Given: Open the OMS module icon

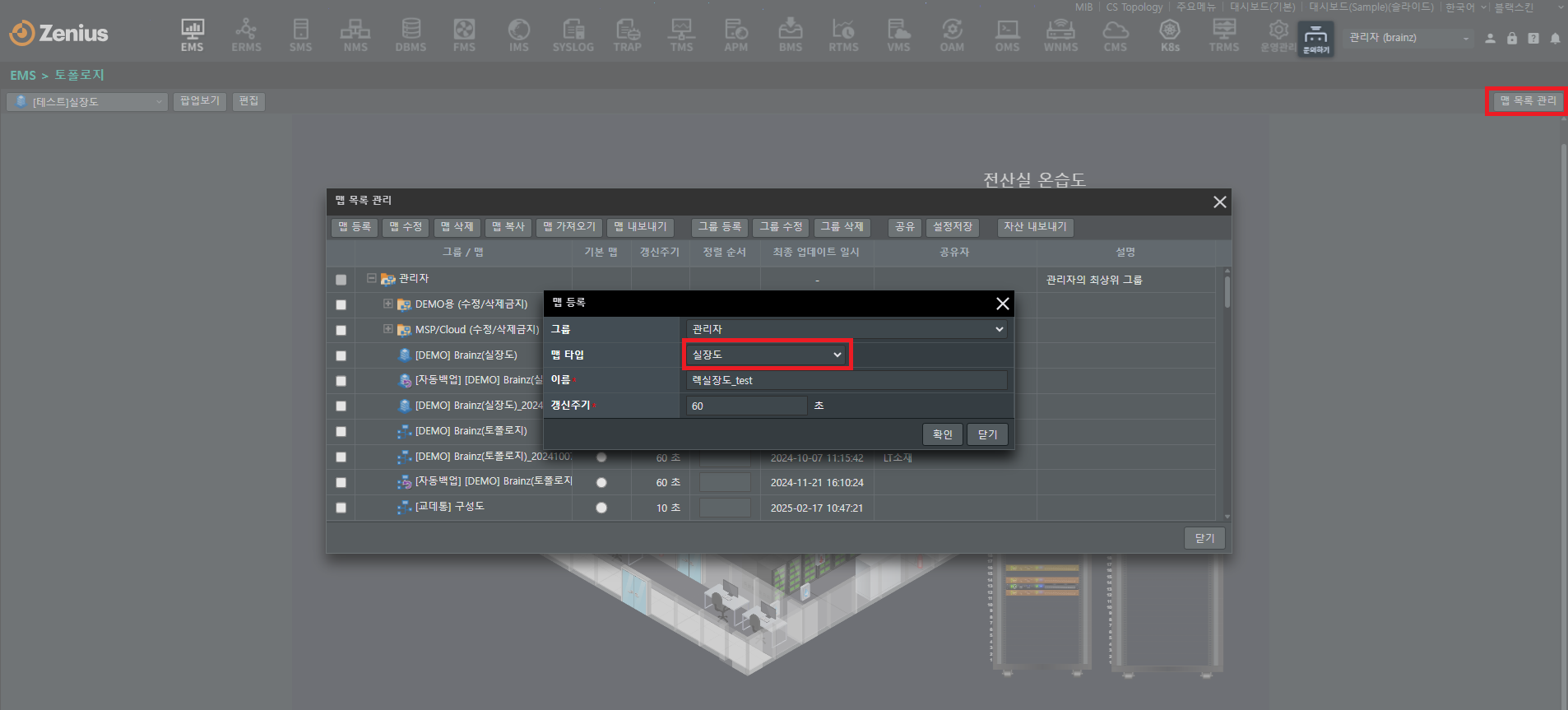Looking at the screenshot, I should point(1007,35).
